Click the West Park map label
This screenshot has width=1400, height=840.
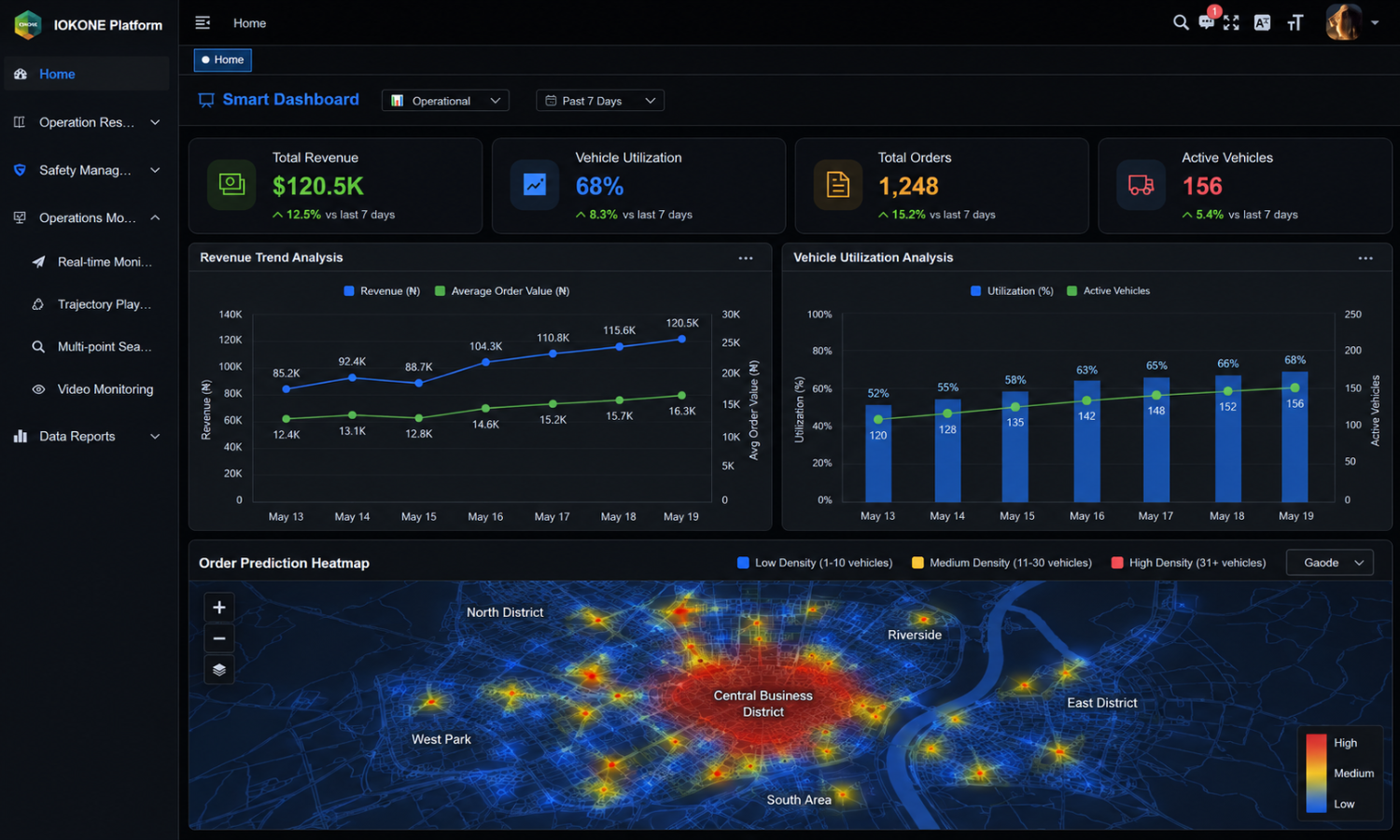441,739
